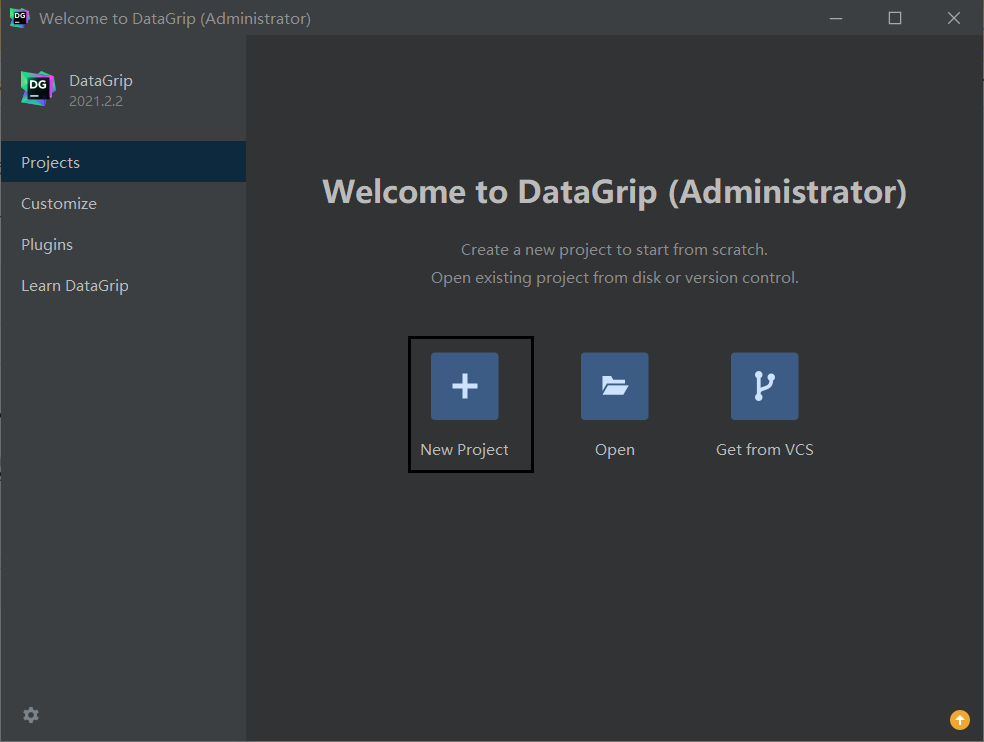Image resolution: width=984 pixels, height=742 pixels.
Task: Click the Open label text
Action: point(614,450)
